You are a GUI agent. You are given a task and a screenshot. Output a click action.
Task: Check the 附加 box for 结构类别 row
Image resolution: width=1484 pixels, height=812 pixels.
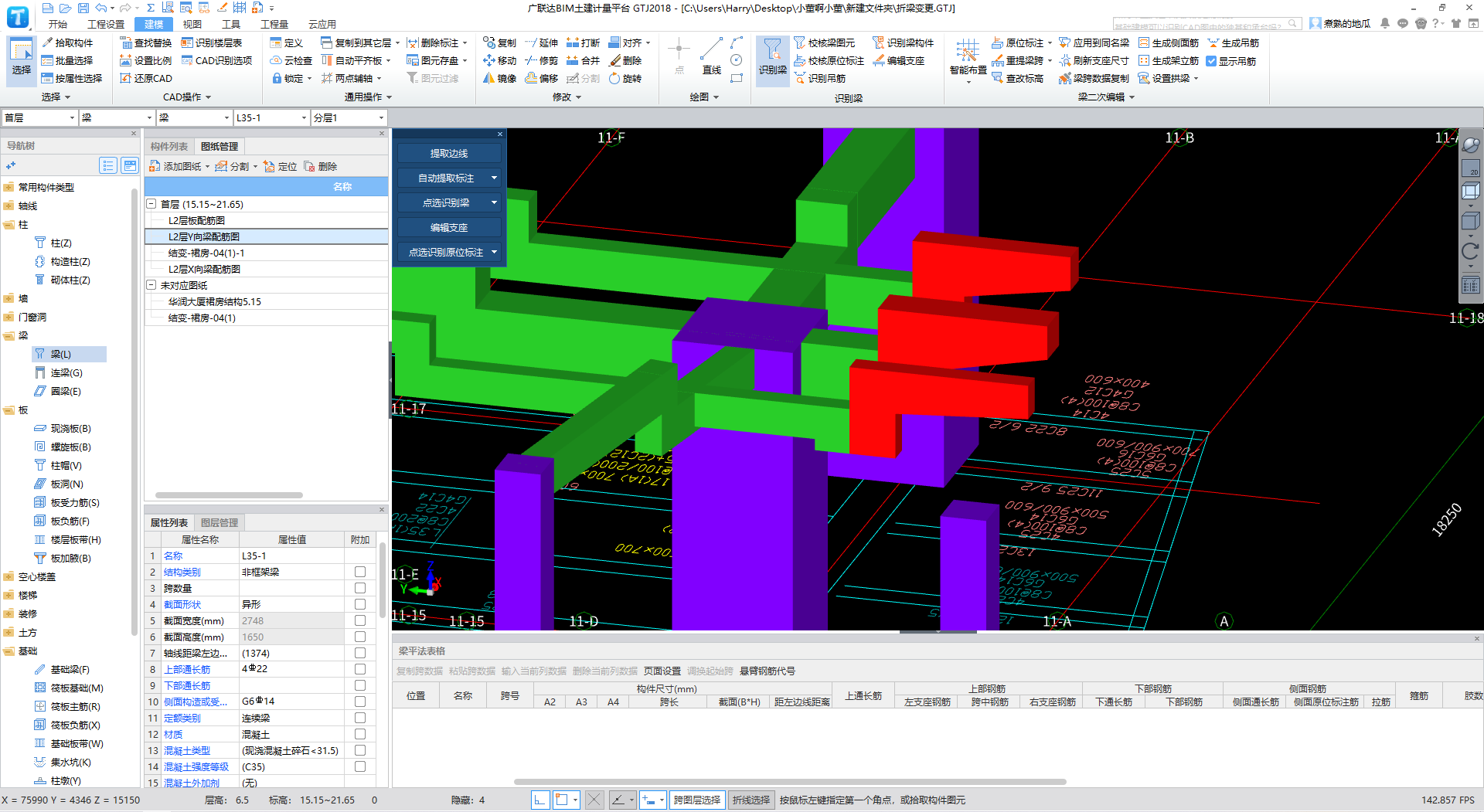click(360, 572)
